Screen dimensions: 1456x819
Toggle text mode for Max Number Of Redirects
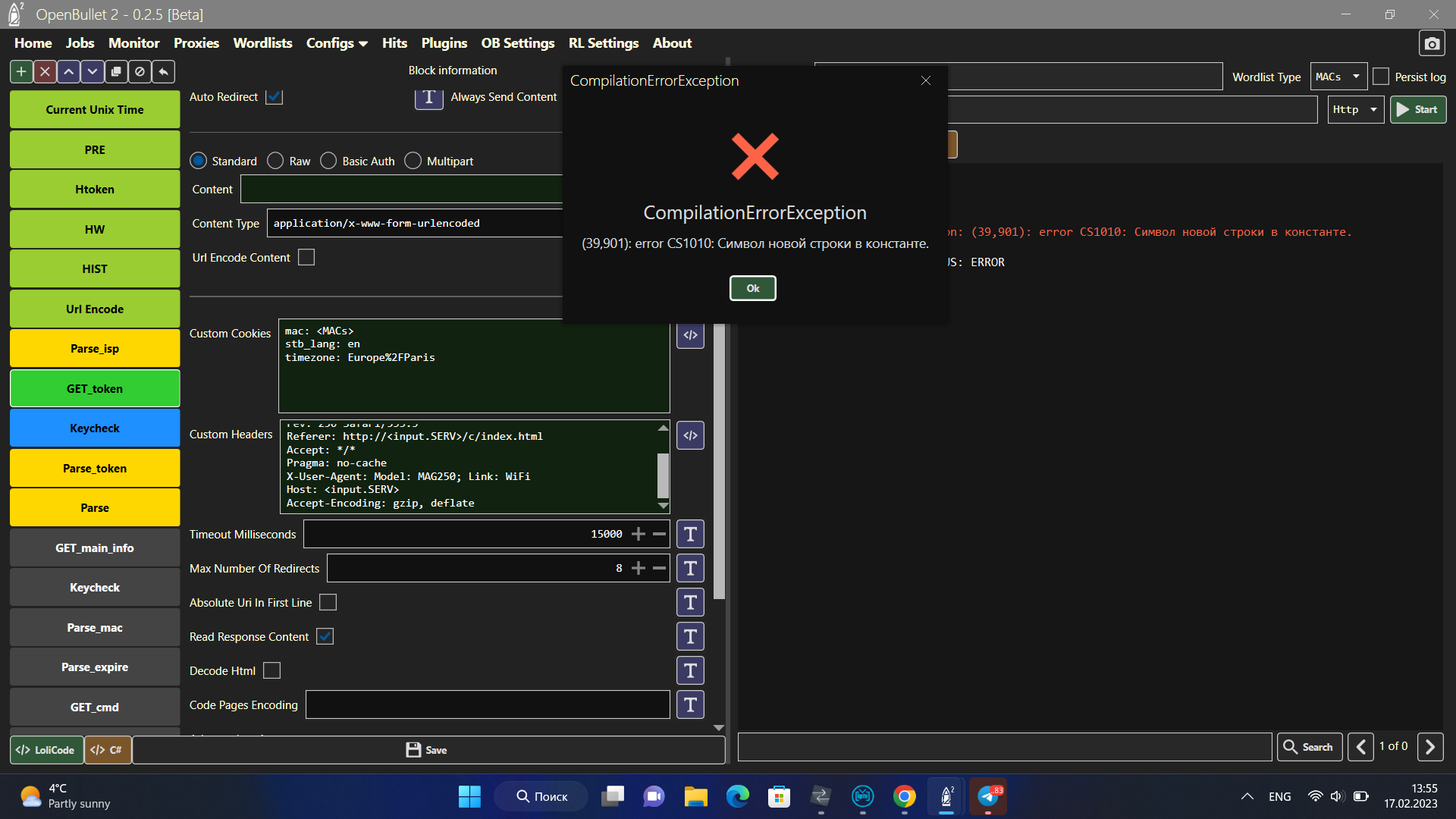point(690,568)
